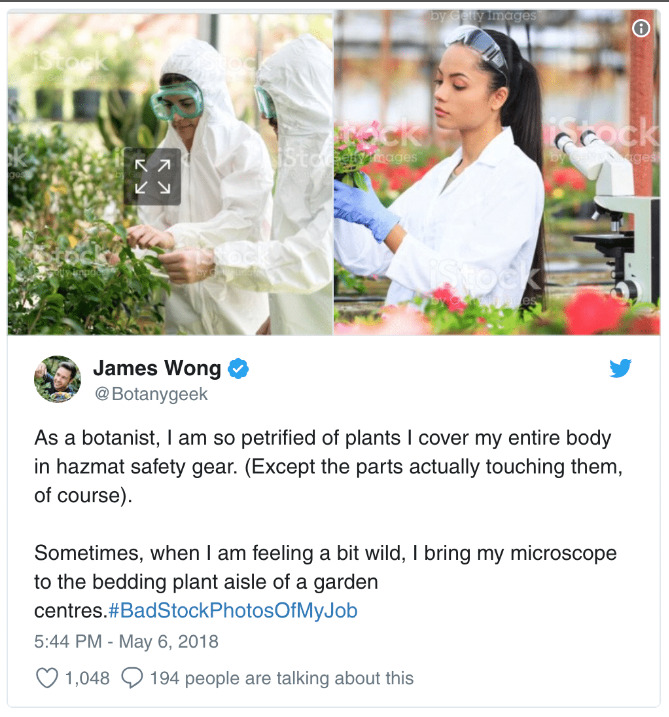
Task: Click the blue verified badge
Action: 238,369
